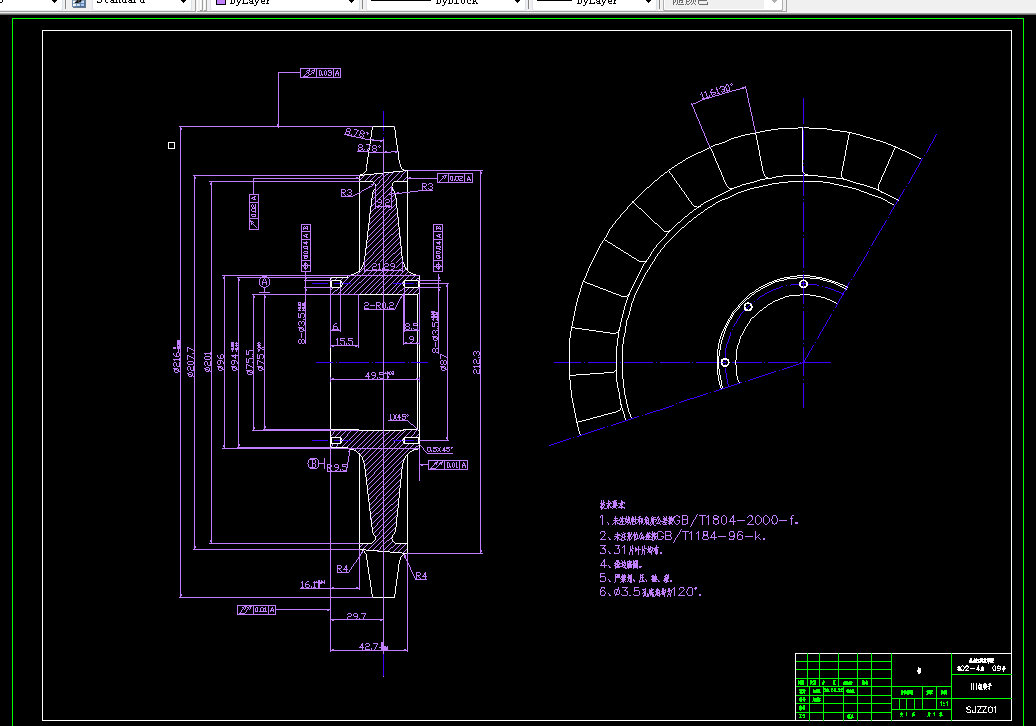Select the right R4 fillet label

pos(421,576)
